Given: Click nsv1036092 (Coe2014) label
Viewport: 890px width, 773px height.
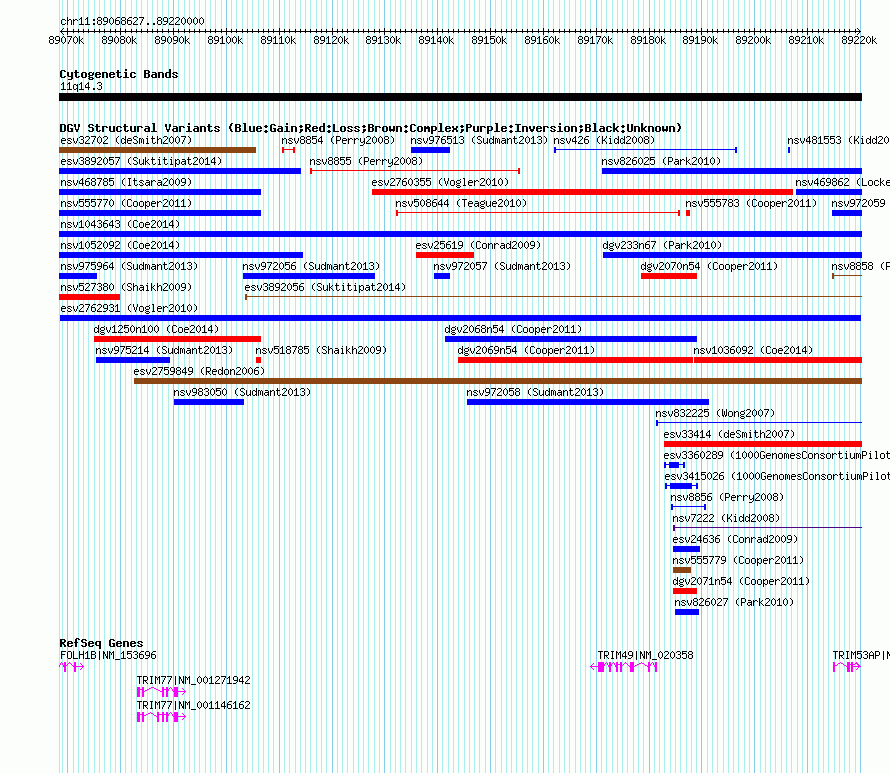Looking at the screenshot, I should click(753, 350).
